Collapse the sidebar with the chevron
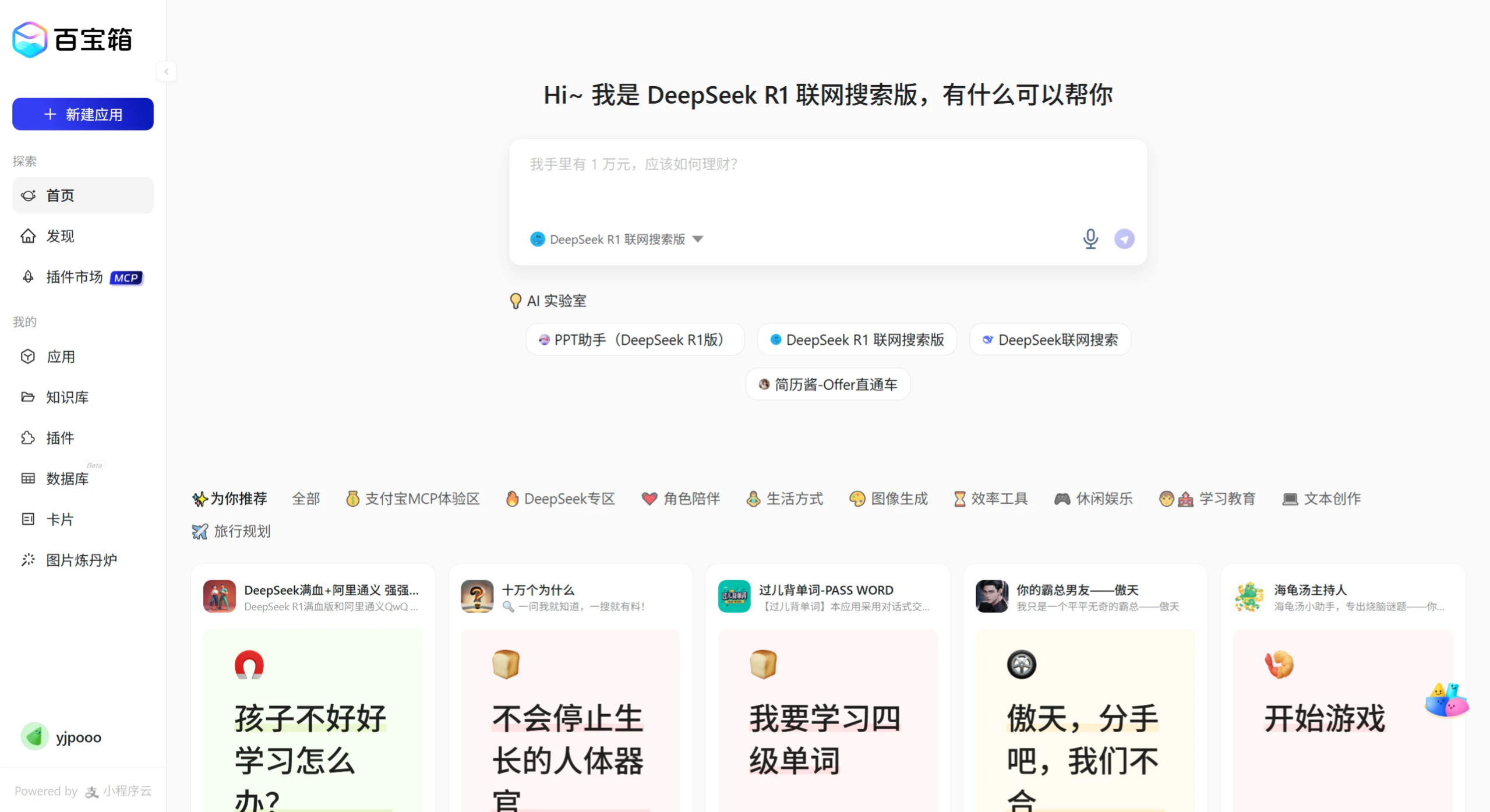The image size is (1490, 812). tap(167, 71)
